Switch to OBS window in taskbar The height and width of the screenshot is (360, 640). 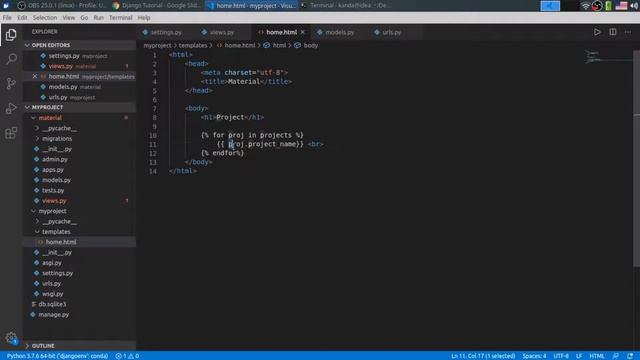click(x=62, y=6)
